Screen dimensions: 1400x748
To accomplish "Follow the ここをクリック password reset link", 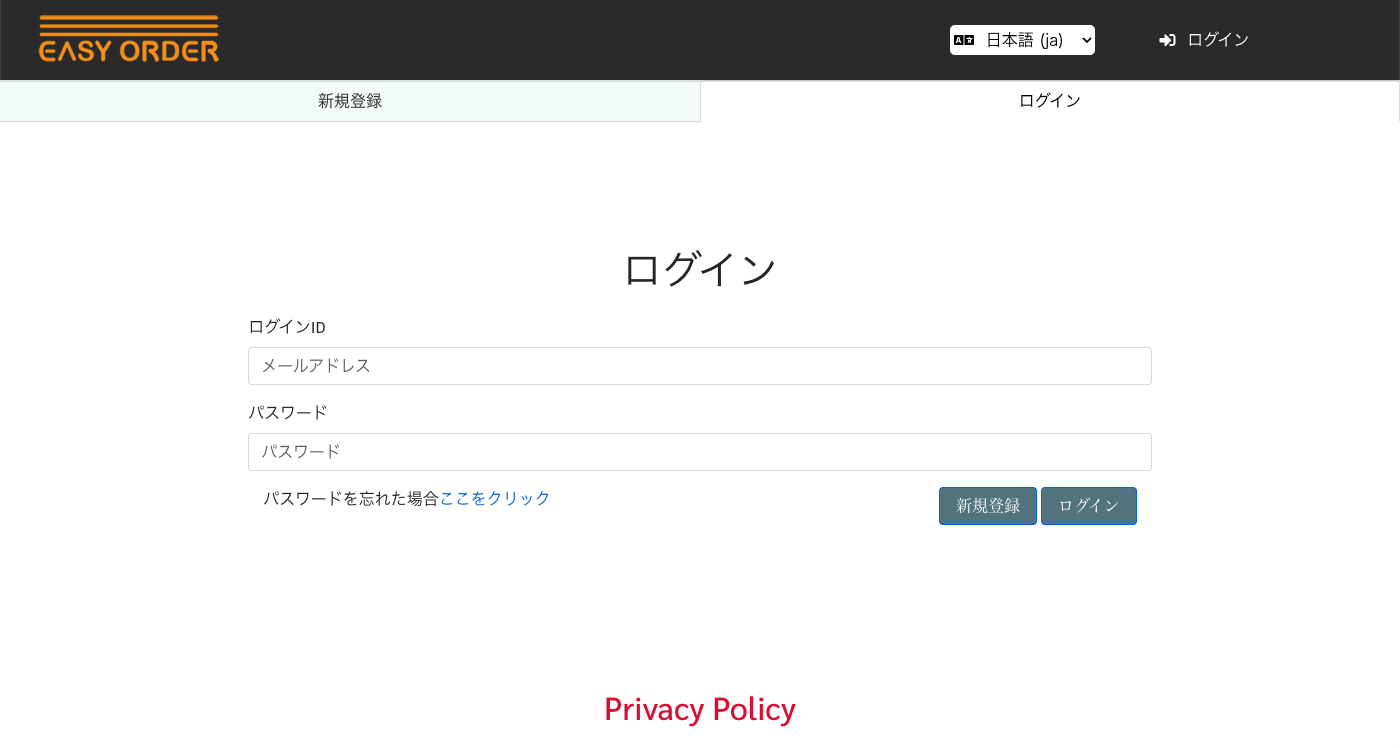I will pyautogui.click(x=495, y=498).
